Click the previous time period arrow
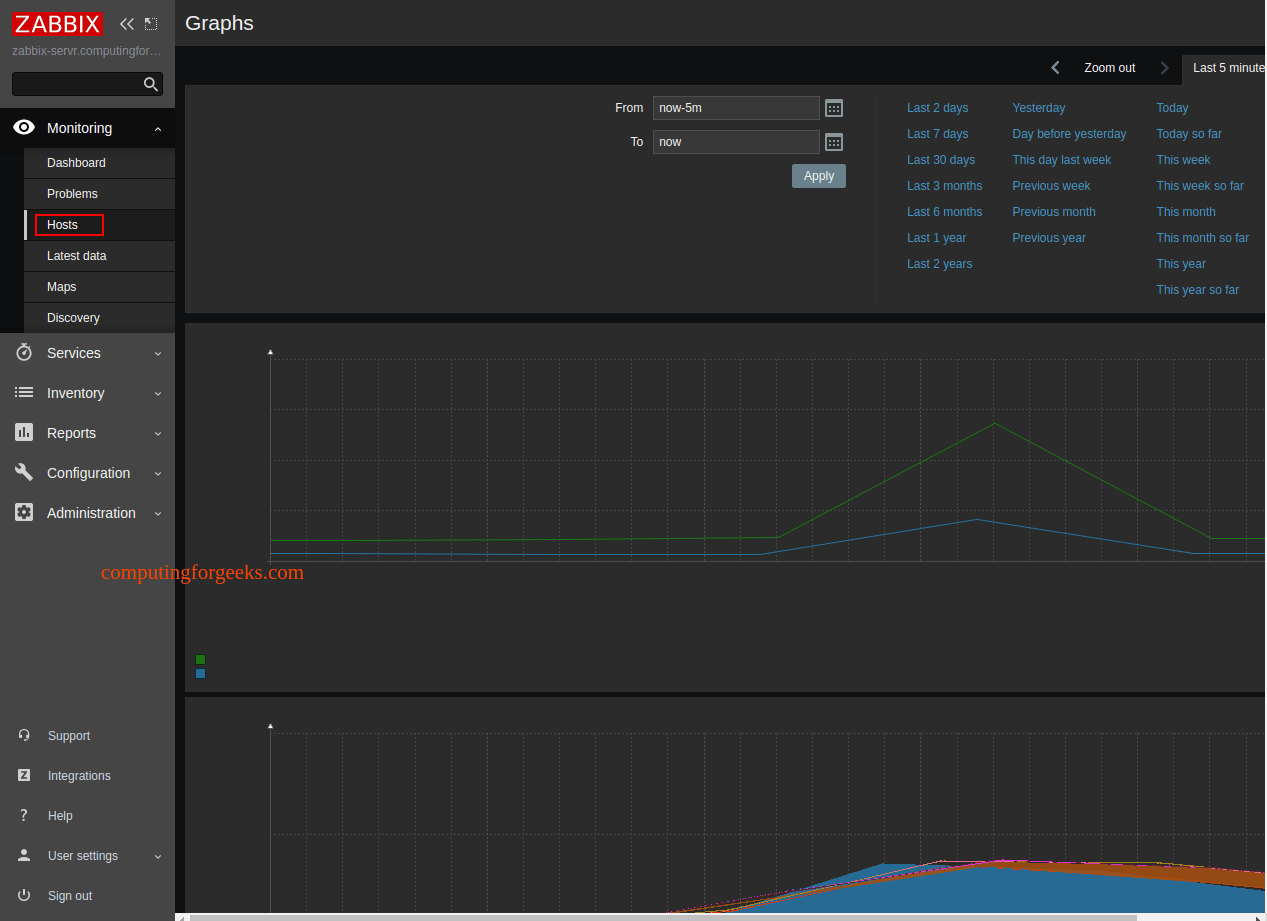The width and height of the screenshot is (1267, 921). 1055,68
